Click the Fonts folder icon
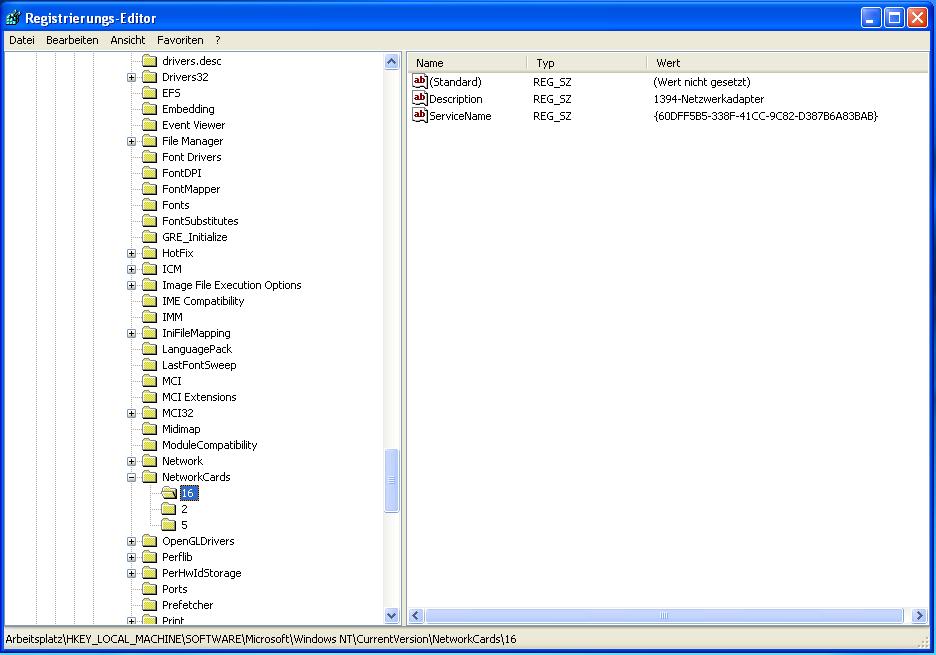The height and width of the screenshot is (655, 936). point(149,205)
